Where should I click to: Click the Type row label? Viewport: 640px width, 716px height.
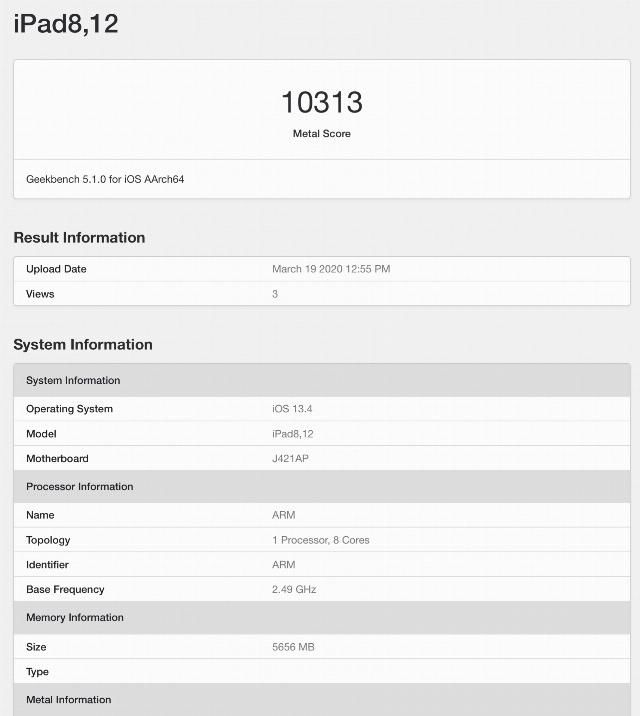tap(37, 672)
